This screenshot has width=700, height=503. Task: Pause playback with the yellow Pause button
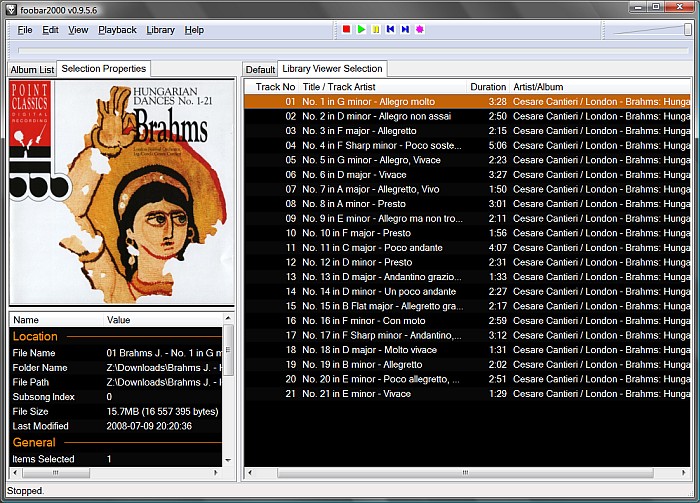click(x=376, y=29)
